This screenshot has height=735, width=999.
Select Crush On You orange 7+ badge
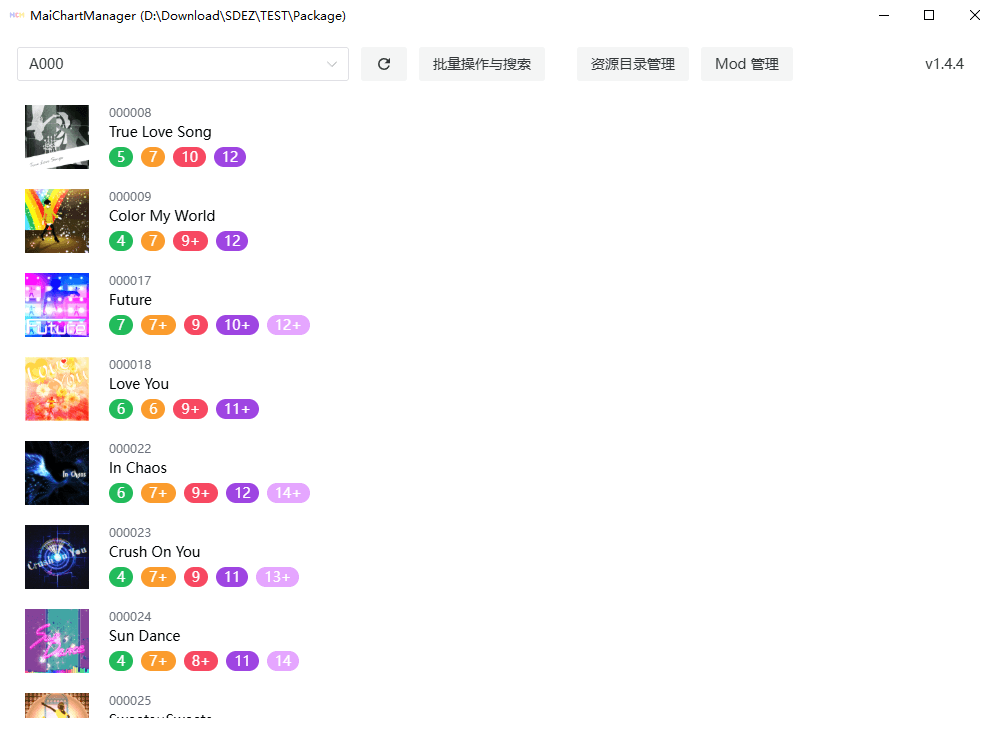click(158, 577)
